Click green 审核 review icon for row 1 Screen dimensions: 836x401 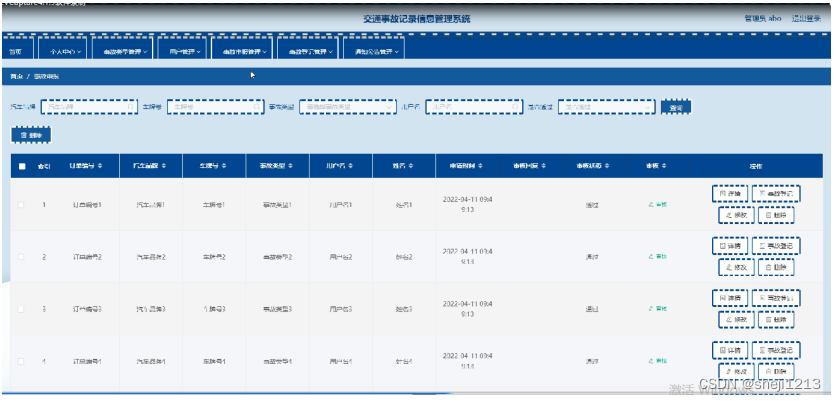[657, 205]
